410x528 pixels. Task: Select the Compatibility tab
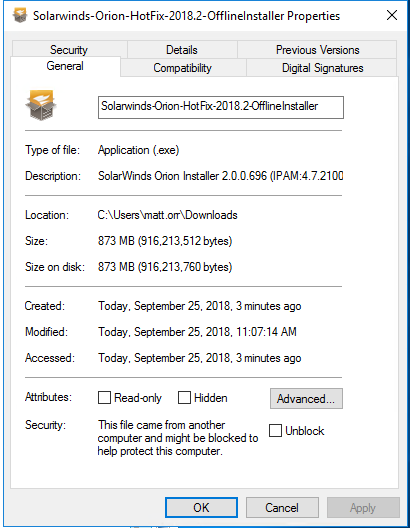point(182,68)
